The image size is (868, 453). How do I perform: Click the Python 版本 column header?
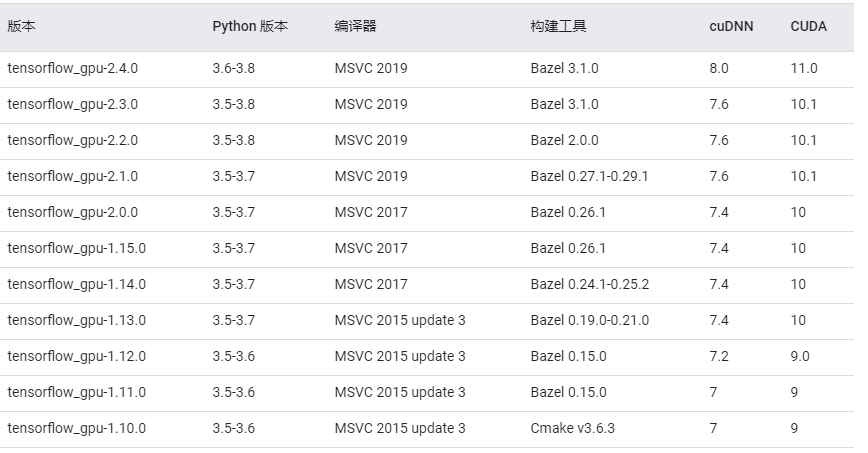250,26
